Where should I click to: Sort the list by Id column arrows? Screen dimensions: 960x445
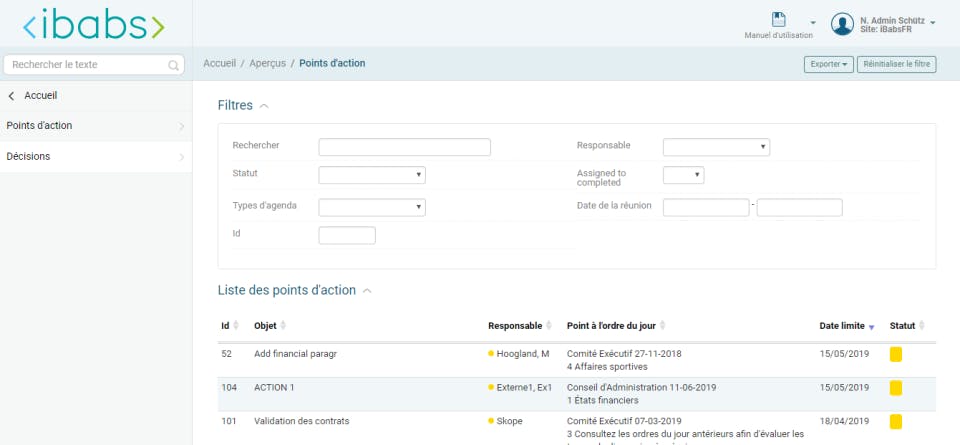coord(236,326)
